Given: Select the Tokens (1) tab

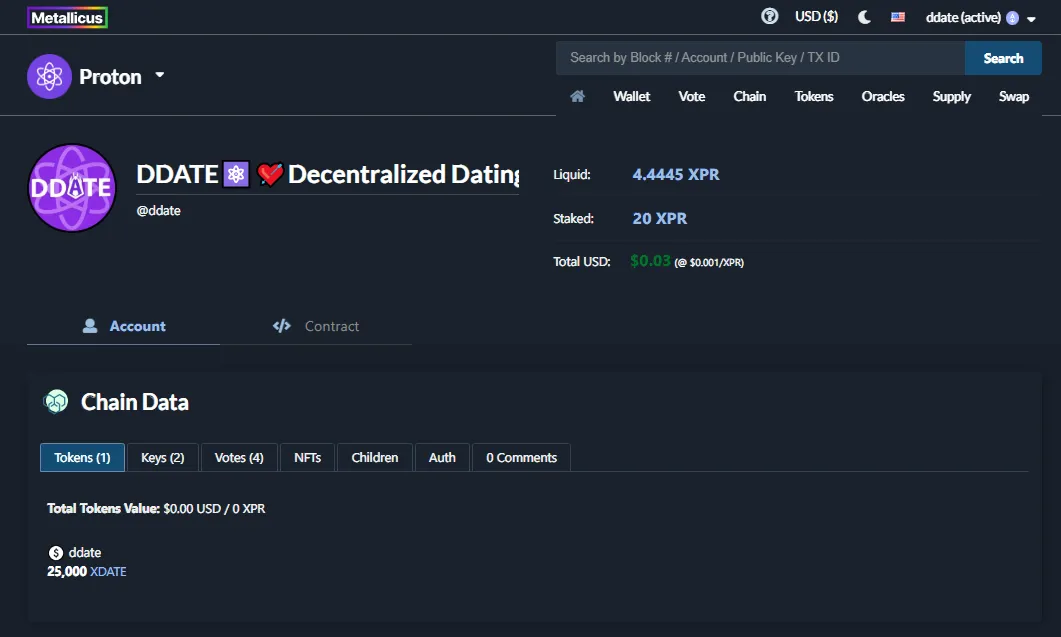Looking at the screenshot, I should (82, 458).
